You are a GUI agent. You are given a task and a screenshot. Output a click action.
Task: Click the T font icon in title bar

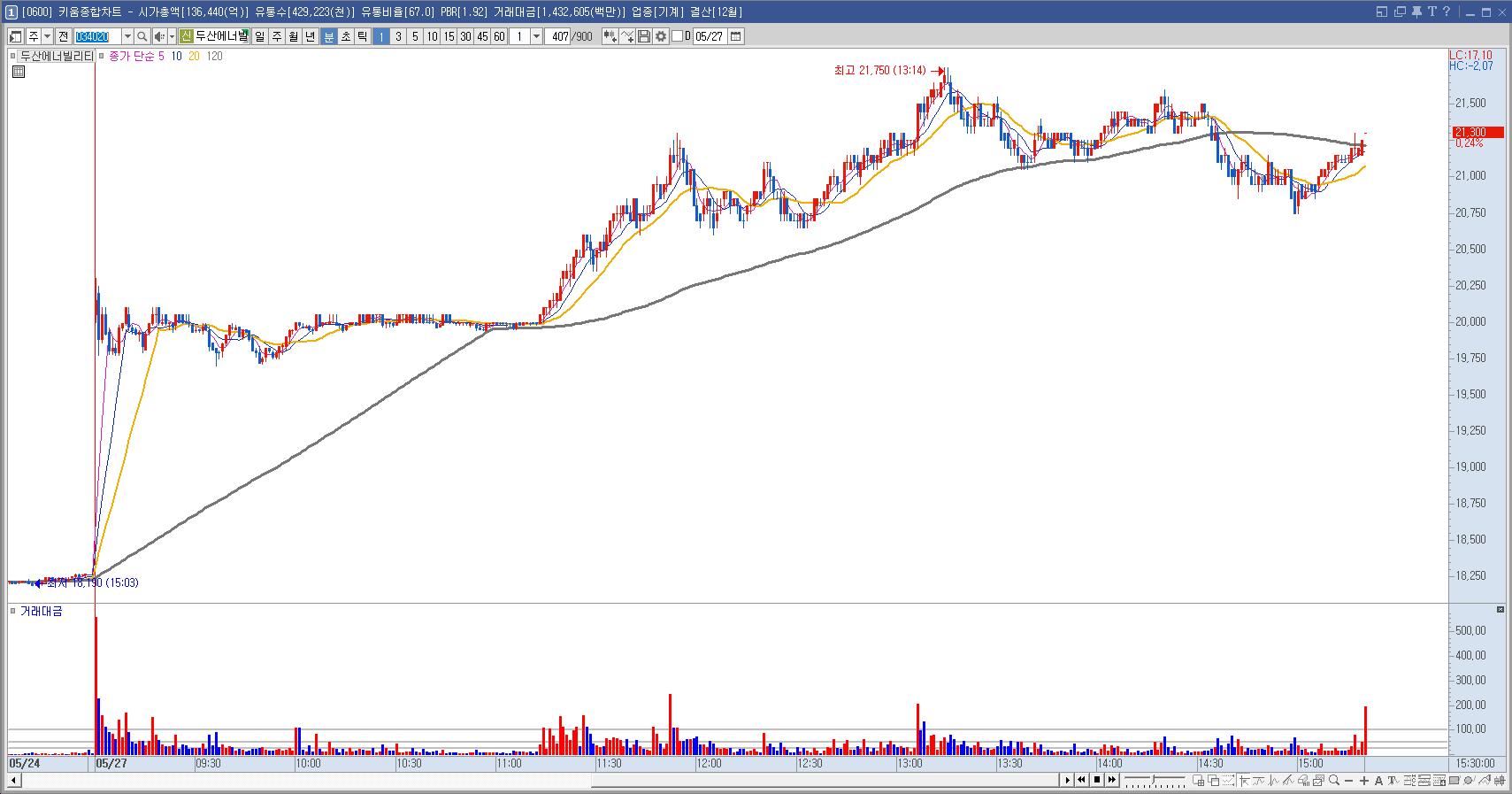(x=1431, y=12)
